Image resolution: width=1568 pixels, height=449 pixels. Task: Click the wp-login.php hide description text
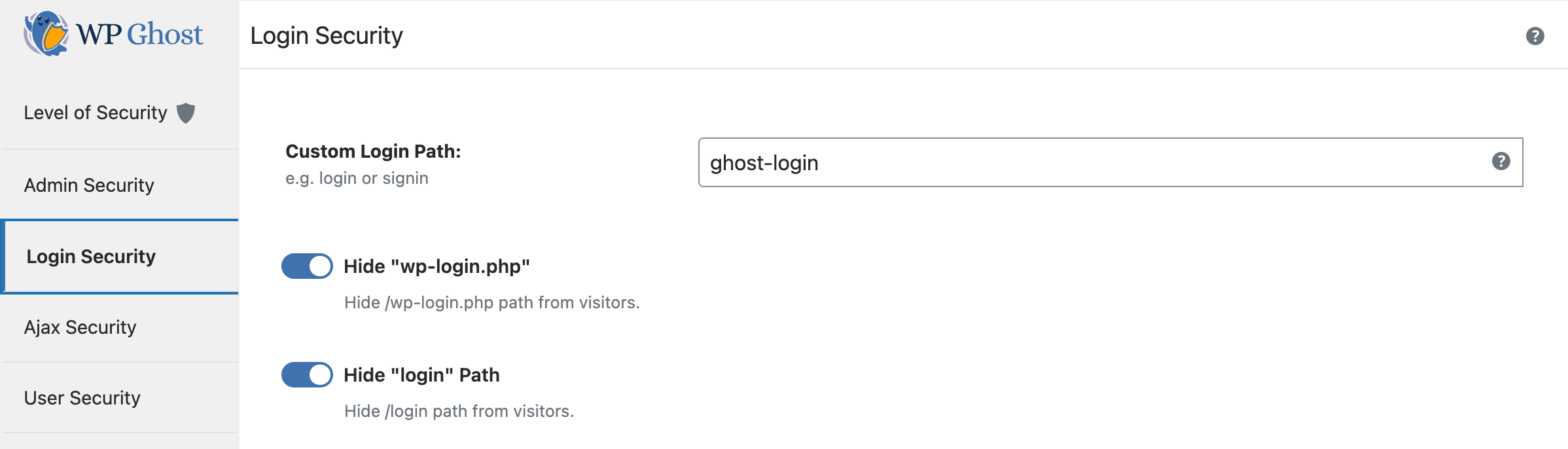tap(491, 302)
